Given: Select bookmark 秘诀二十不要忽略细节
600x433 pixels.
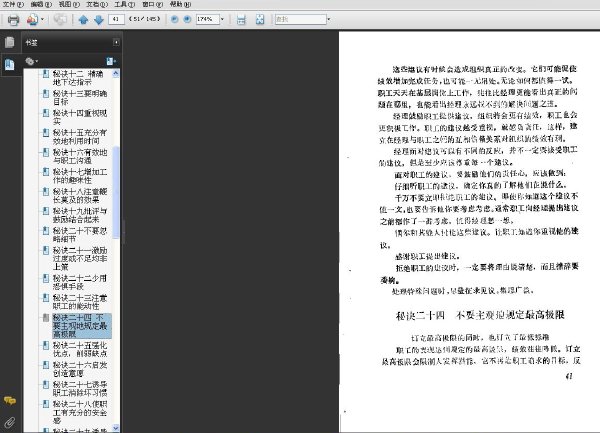Looking at the screenshot, I should [80, 235].
